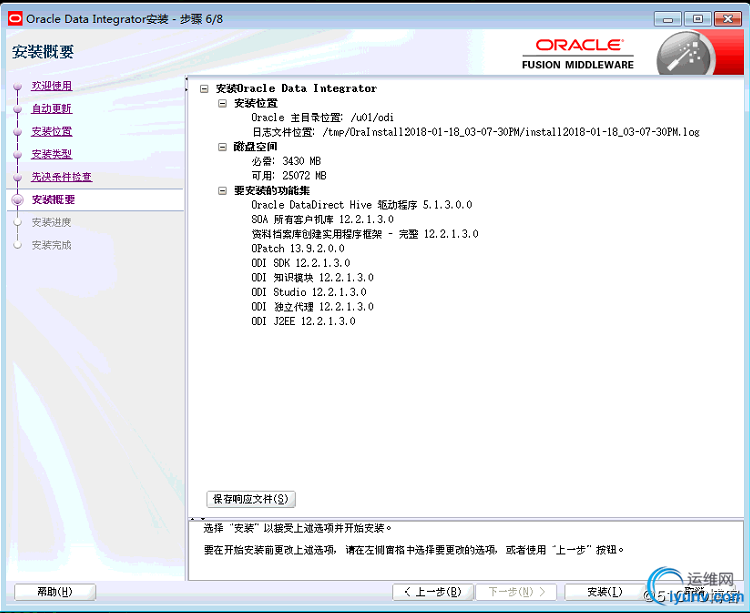Click 保存响应文件(S) button

click(251, 499)
